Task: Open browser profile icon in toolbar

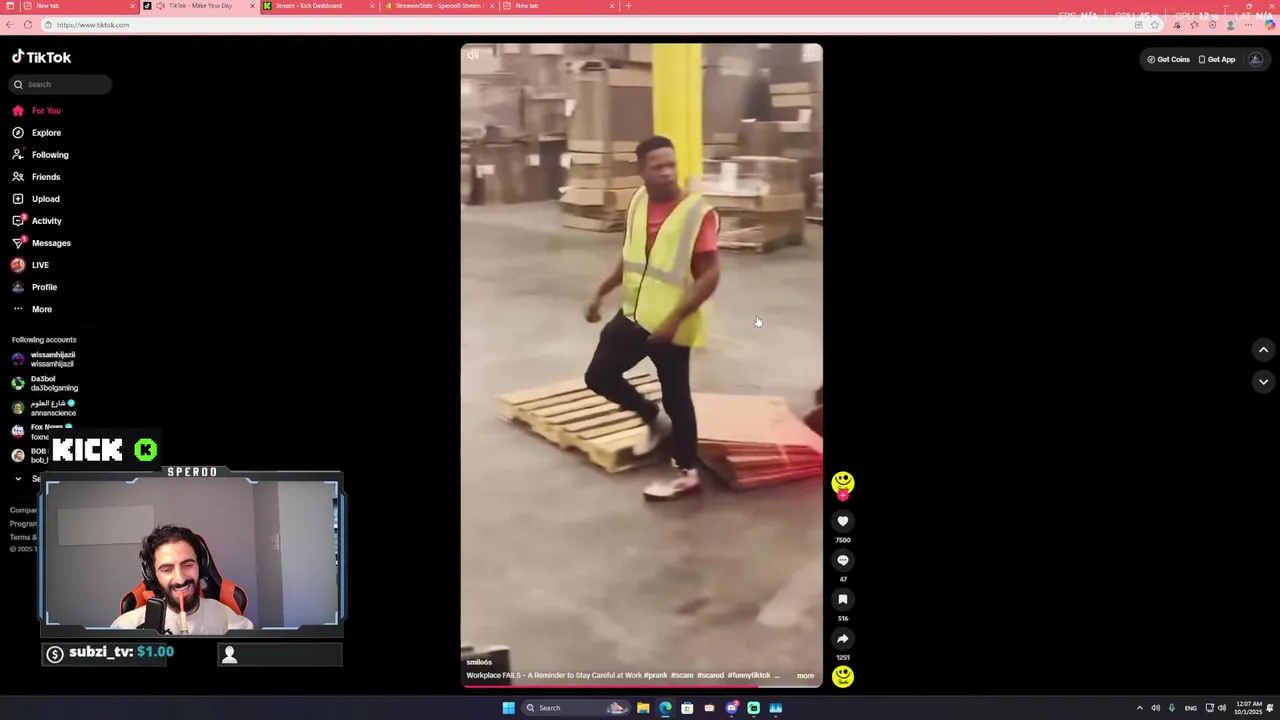Action: (x=1230, y=25)
